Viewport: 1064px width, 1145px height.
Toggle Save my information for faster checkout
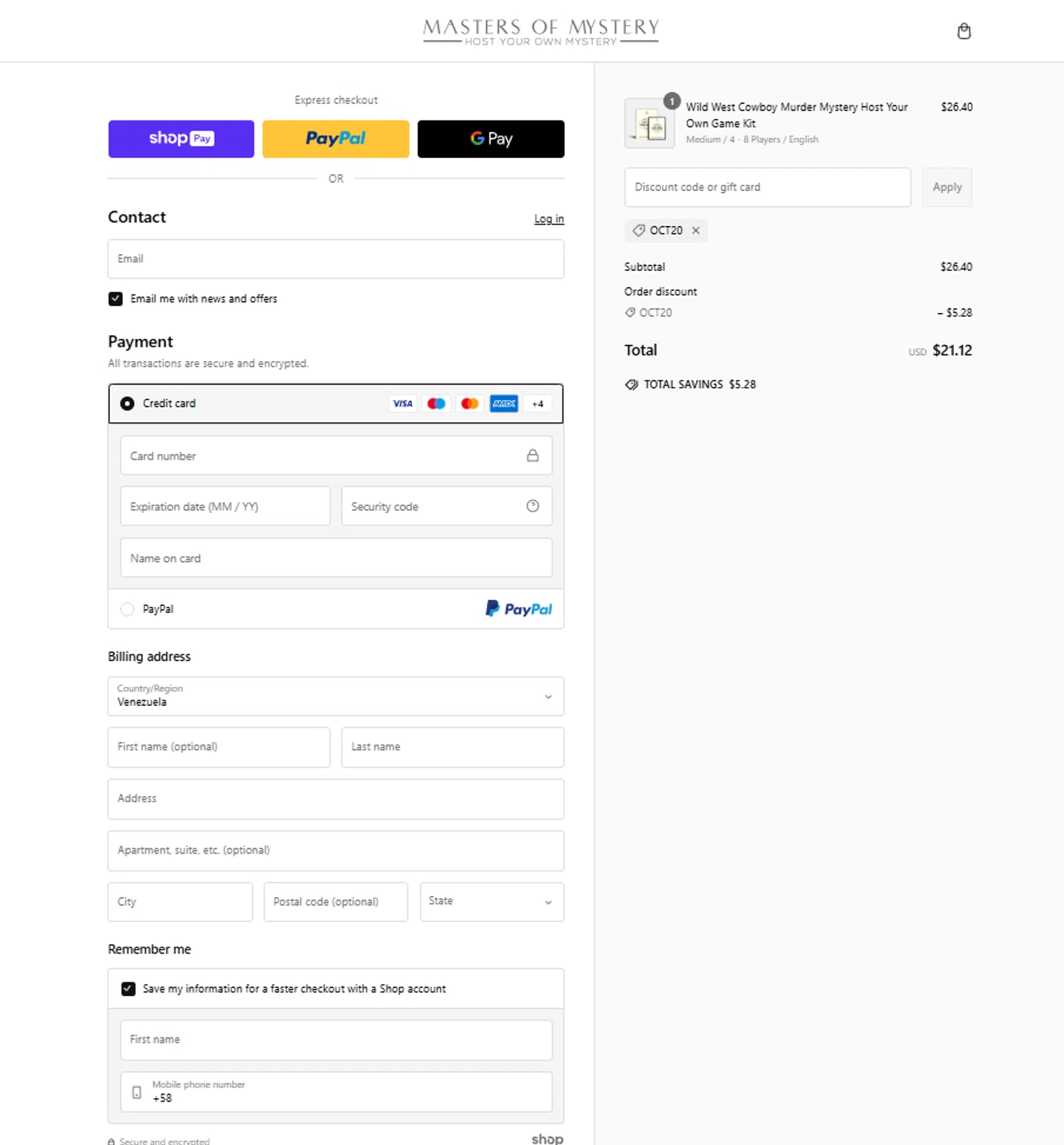(x=128, y=989)
